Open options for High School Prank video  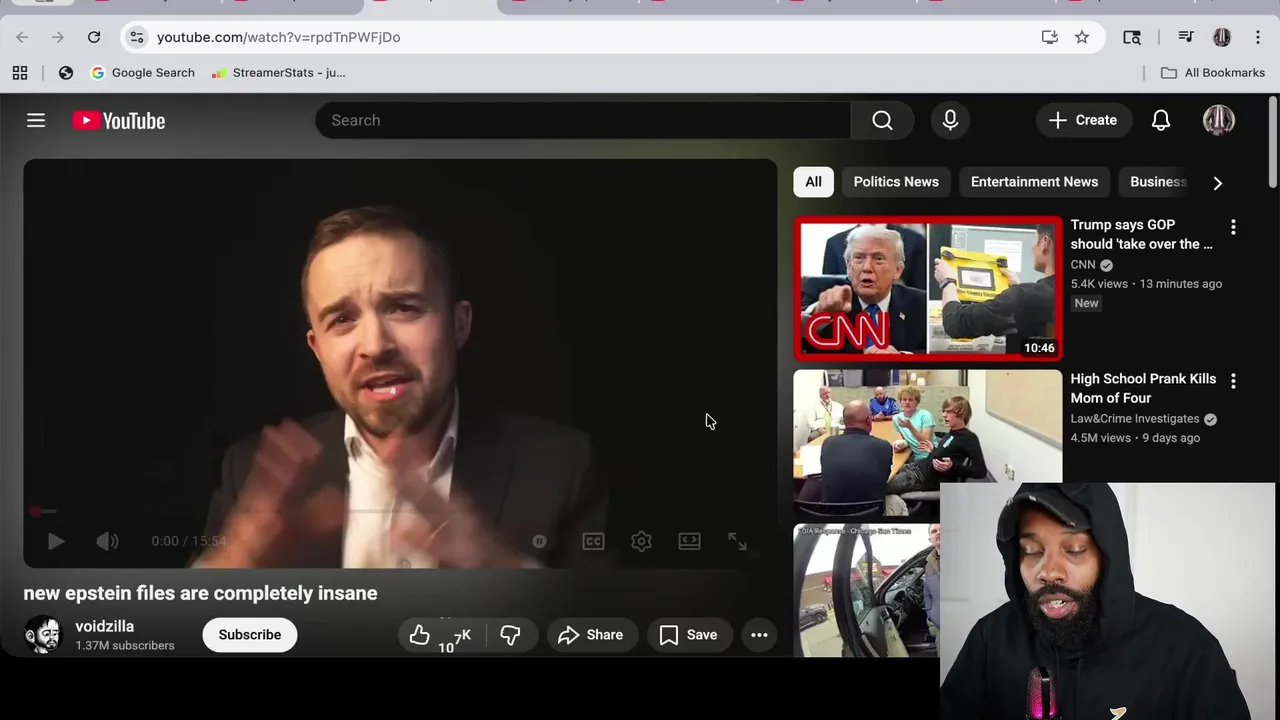(1233, 381)
